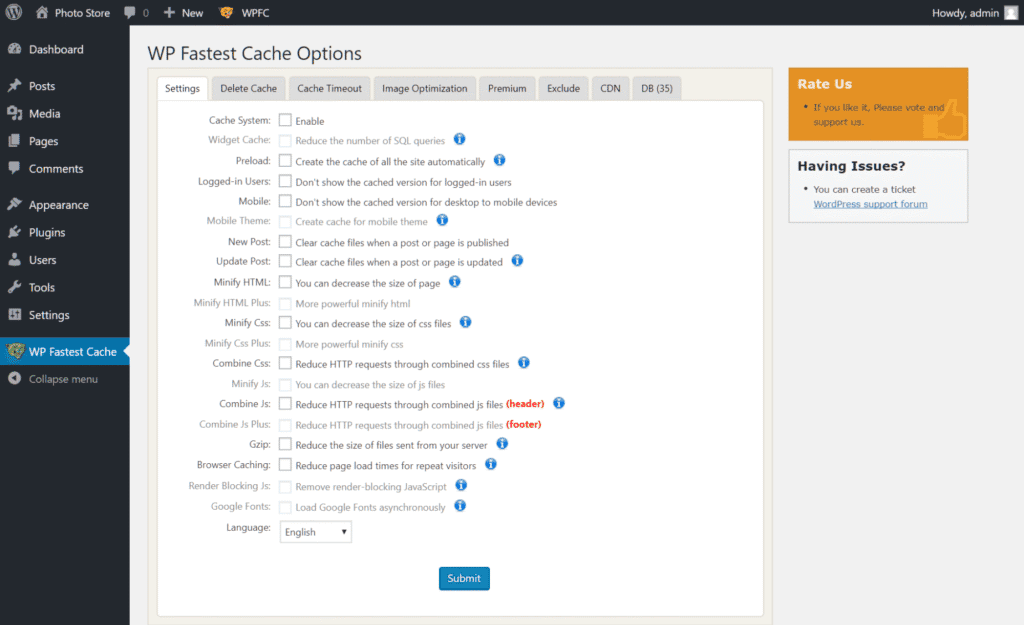Open the New content menu in admin bar

click(x=183, y=13)
